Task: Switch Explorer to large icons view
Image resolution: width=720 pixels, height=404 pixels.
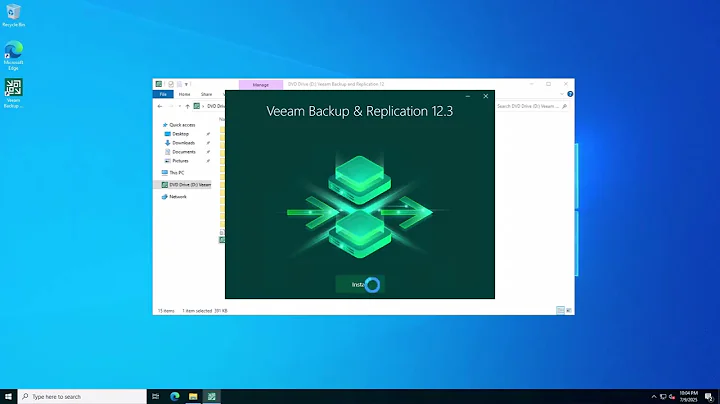Action: pos(568,311)
